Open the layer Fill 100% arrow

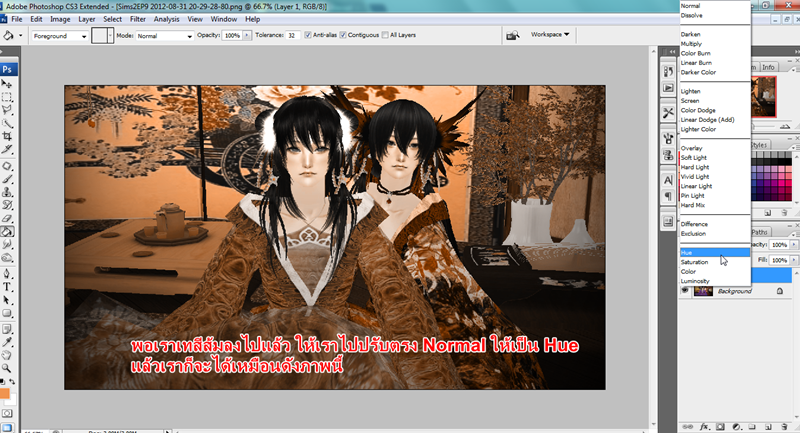pyautogui.click(x=793, y=260)
